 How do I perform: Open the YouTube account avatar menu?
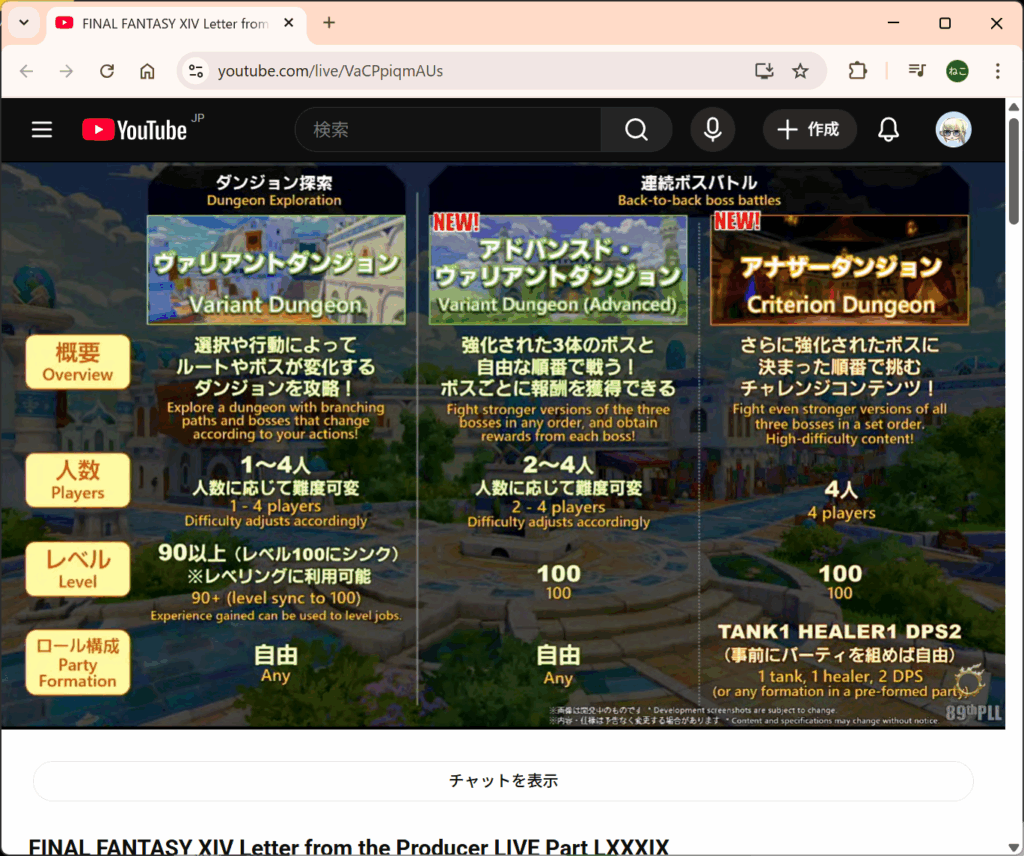coord(953,130)
